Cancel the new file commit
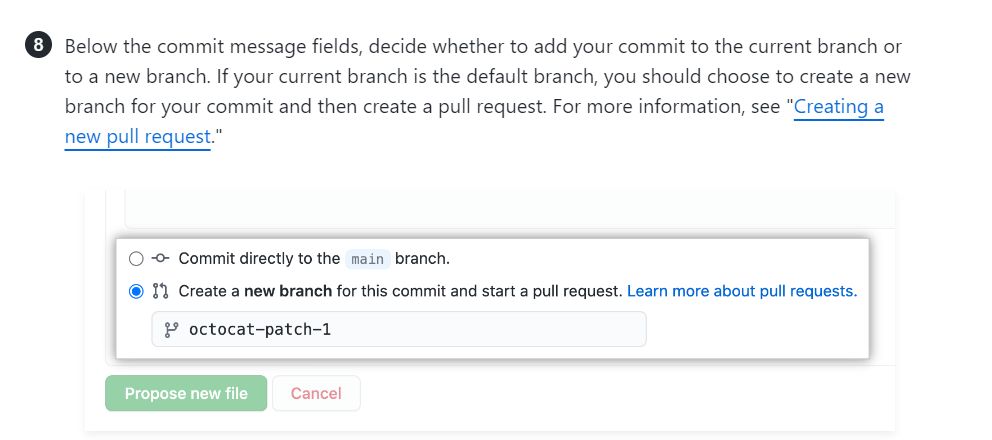Screen dimensions: 992x440 pyautogui.click(x=316, y=393)
